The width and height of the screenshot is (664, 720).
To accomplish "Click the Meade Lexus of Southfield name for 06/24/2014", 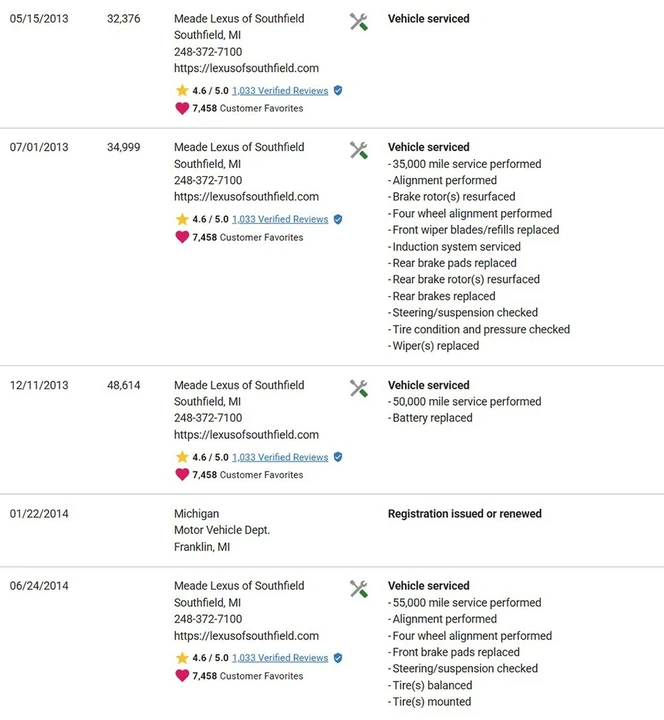I will click(x=239, y=586).
